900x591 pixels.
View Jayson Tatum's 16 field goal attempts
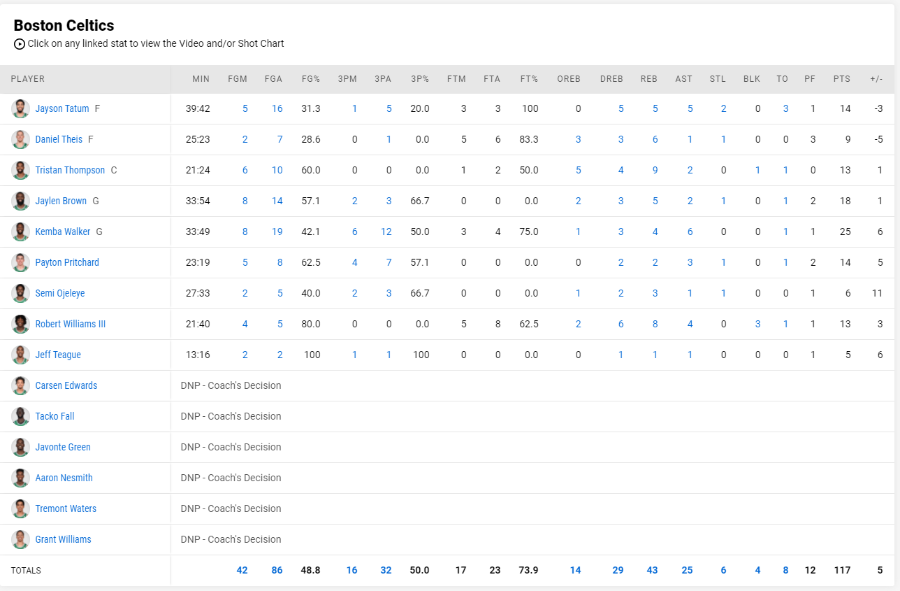point(277,108)
